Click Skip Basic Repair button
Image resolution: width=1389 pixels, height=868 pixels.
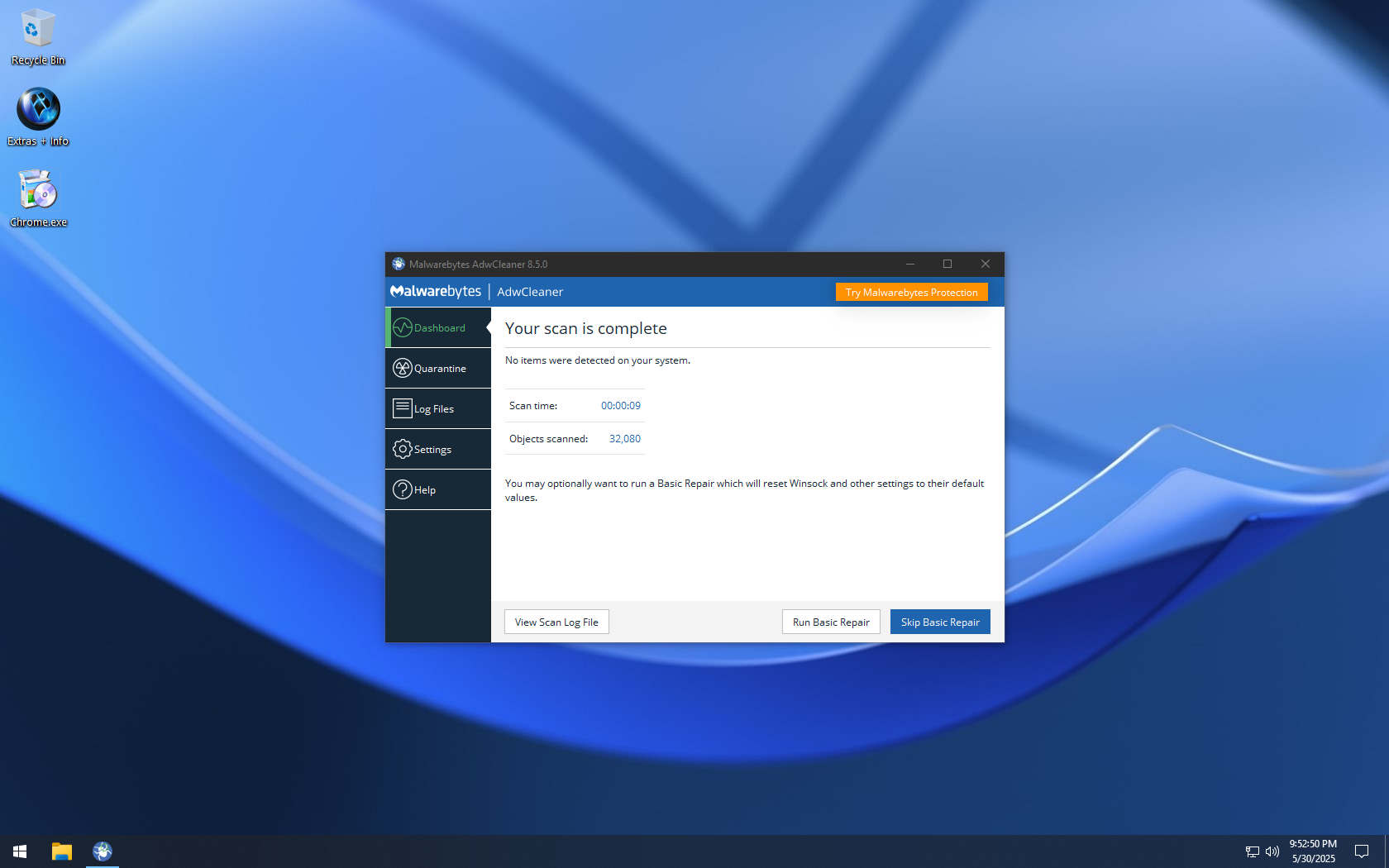tap(940, 622)
